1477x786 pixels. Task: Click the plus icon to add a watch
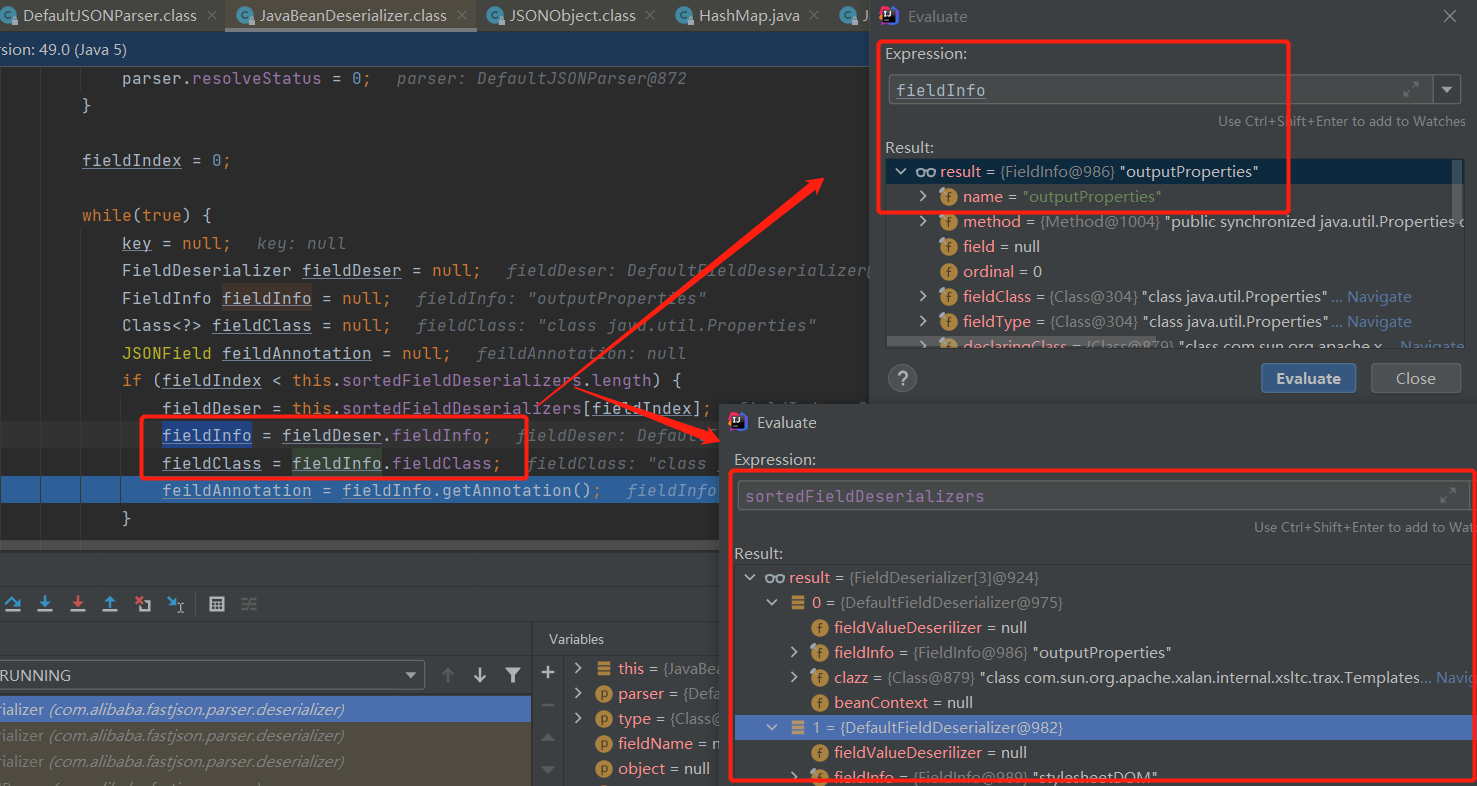(548, 672)
